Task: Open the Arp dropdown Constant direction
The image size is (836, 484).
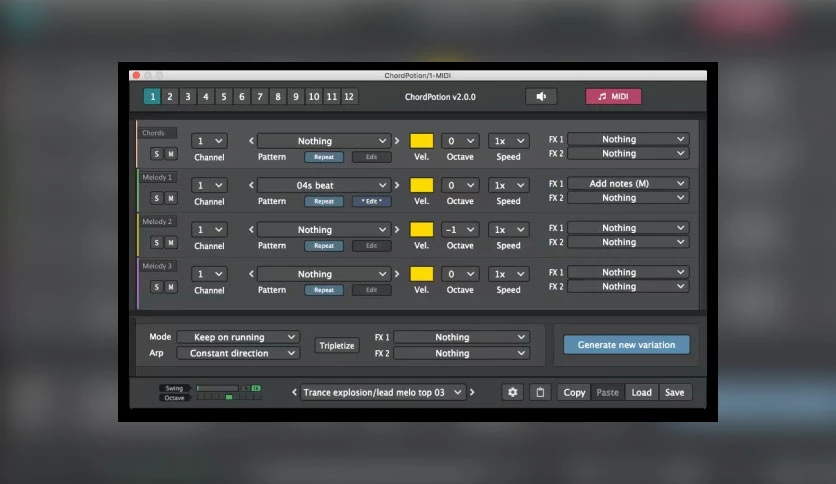Action: [x=238, y=353]
